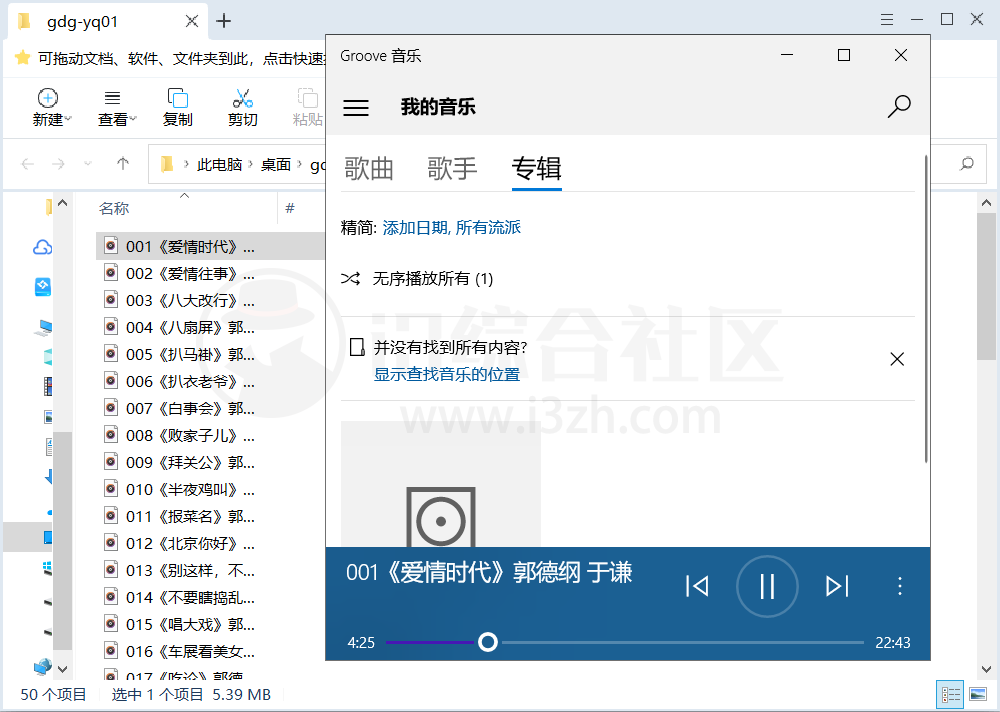Image resolution: width=1000 pixels, height=712 pixels.
Task: Click the audio file icon of 013《别这样
Action: [x=111, y=569]
